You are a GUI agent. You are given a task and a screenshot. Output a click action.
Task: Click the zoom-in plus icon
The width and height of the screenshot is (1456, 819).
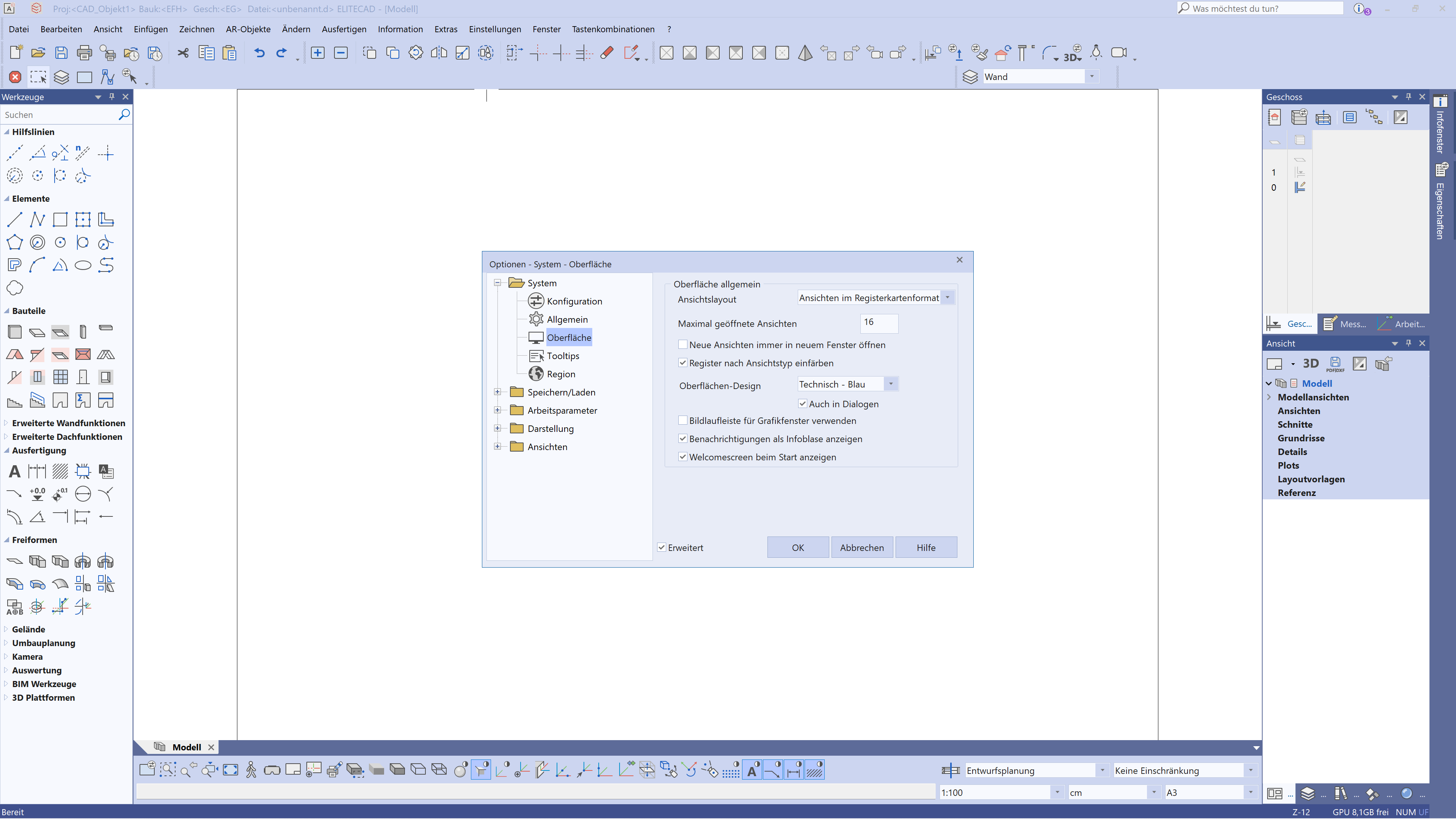(318, 53)
